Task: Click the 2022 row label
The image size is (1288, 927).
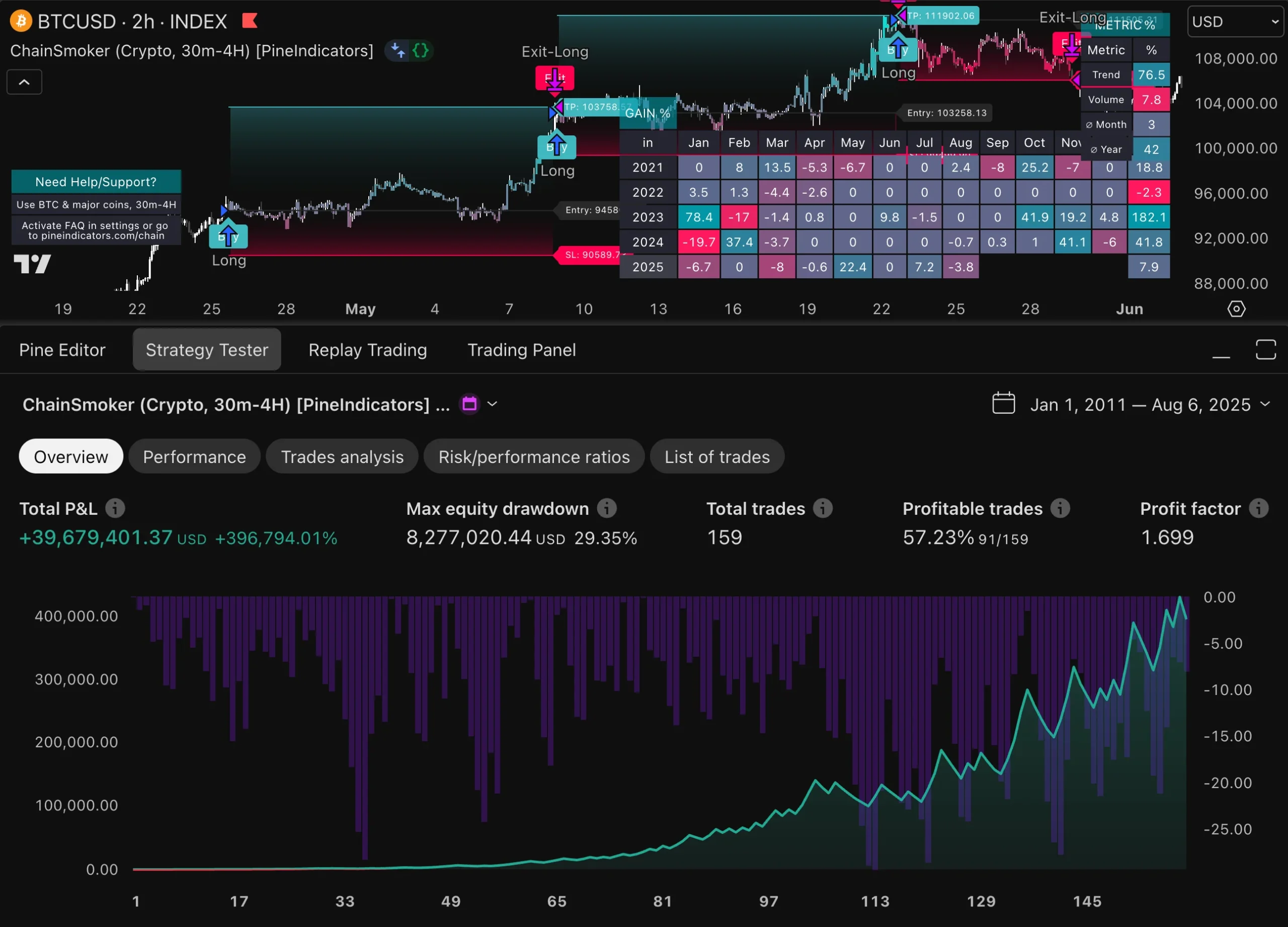Action: (648, 193)
